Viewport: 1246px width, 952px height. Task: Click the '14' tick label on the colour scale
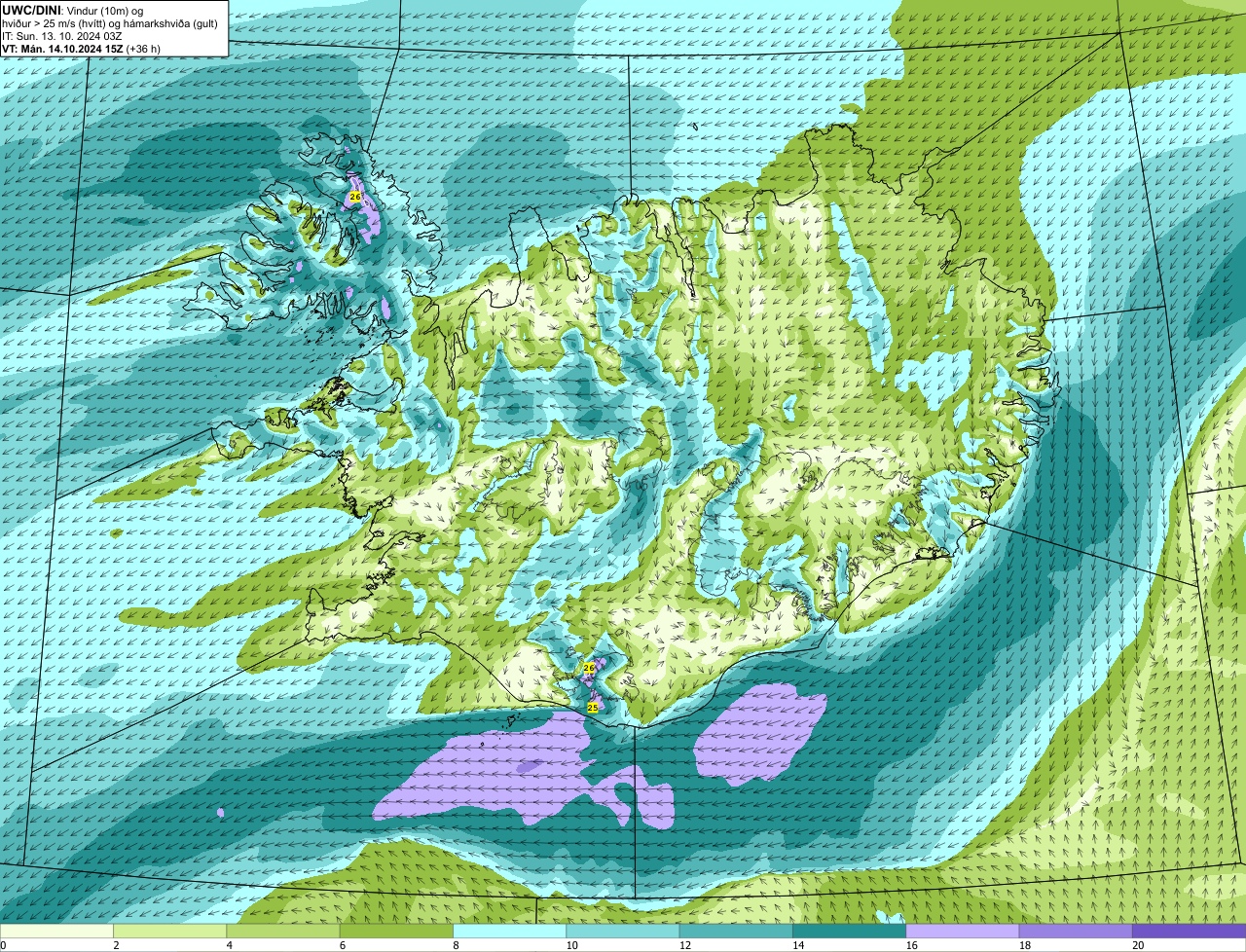(798, 945)
